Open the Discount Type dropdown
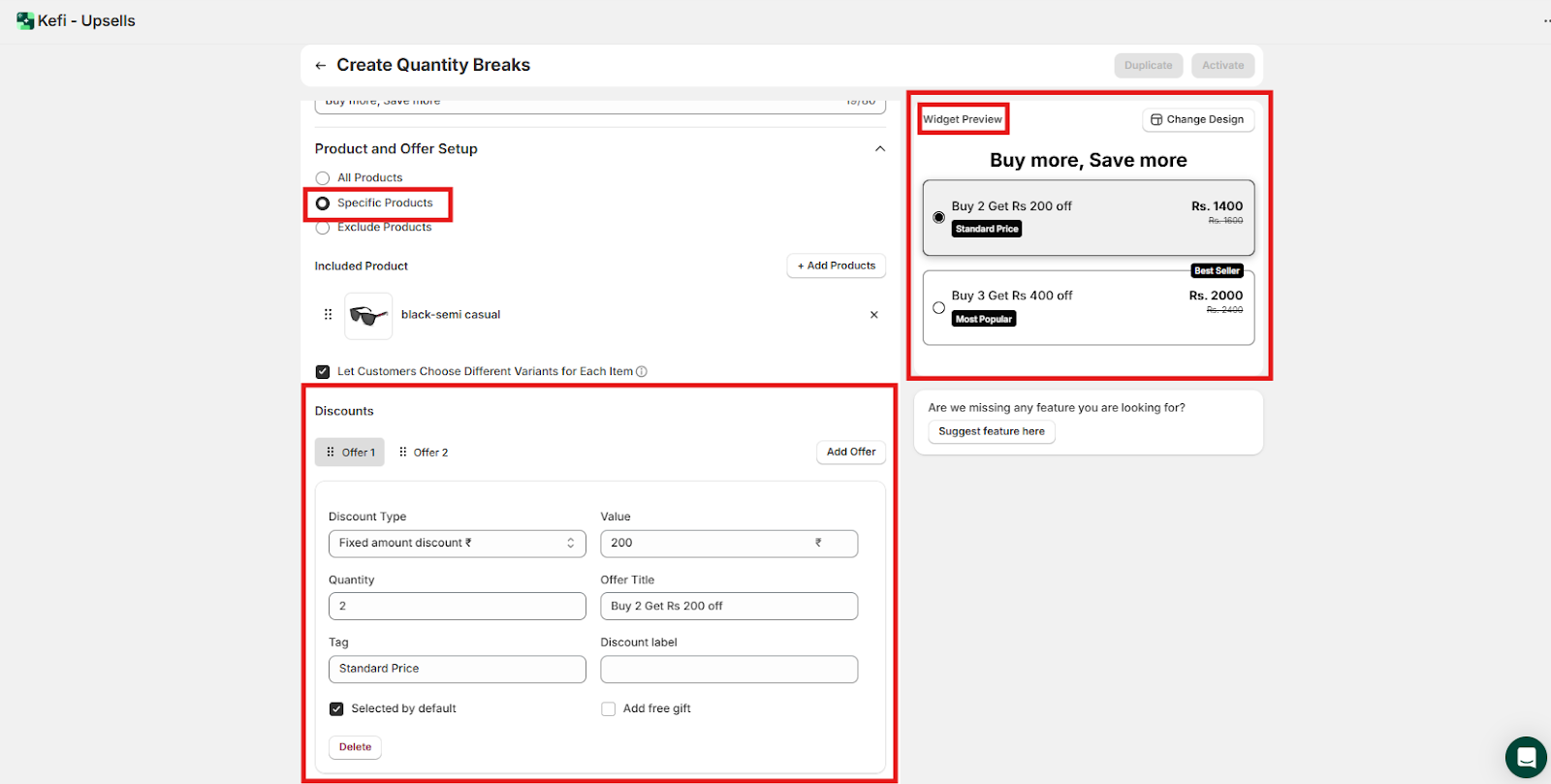The height and width of the screenshot is (784, 1551). point(457,544)
